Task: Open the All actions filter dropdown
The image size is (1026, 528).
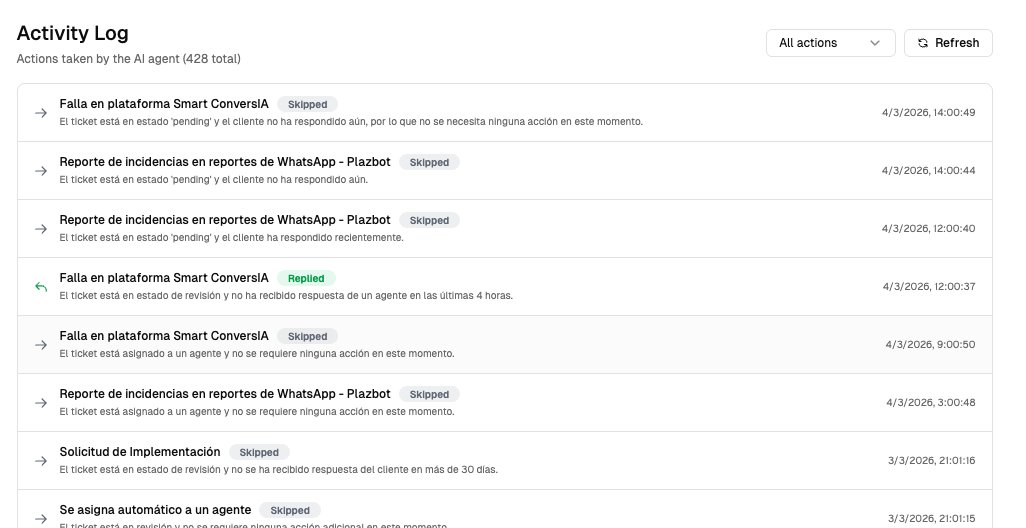Action: [830, 43]
